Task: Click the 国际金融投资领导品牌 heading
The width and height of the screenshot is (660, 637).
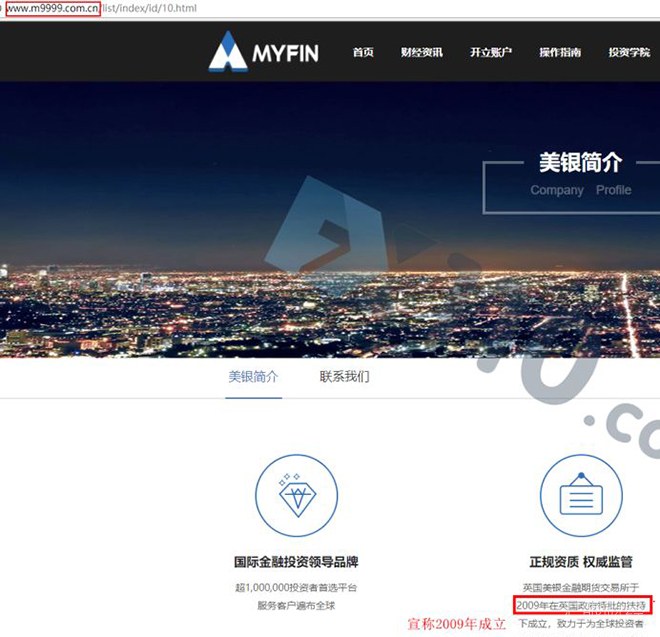Action: coord(296,562)
